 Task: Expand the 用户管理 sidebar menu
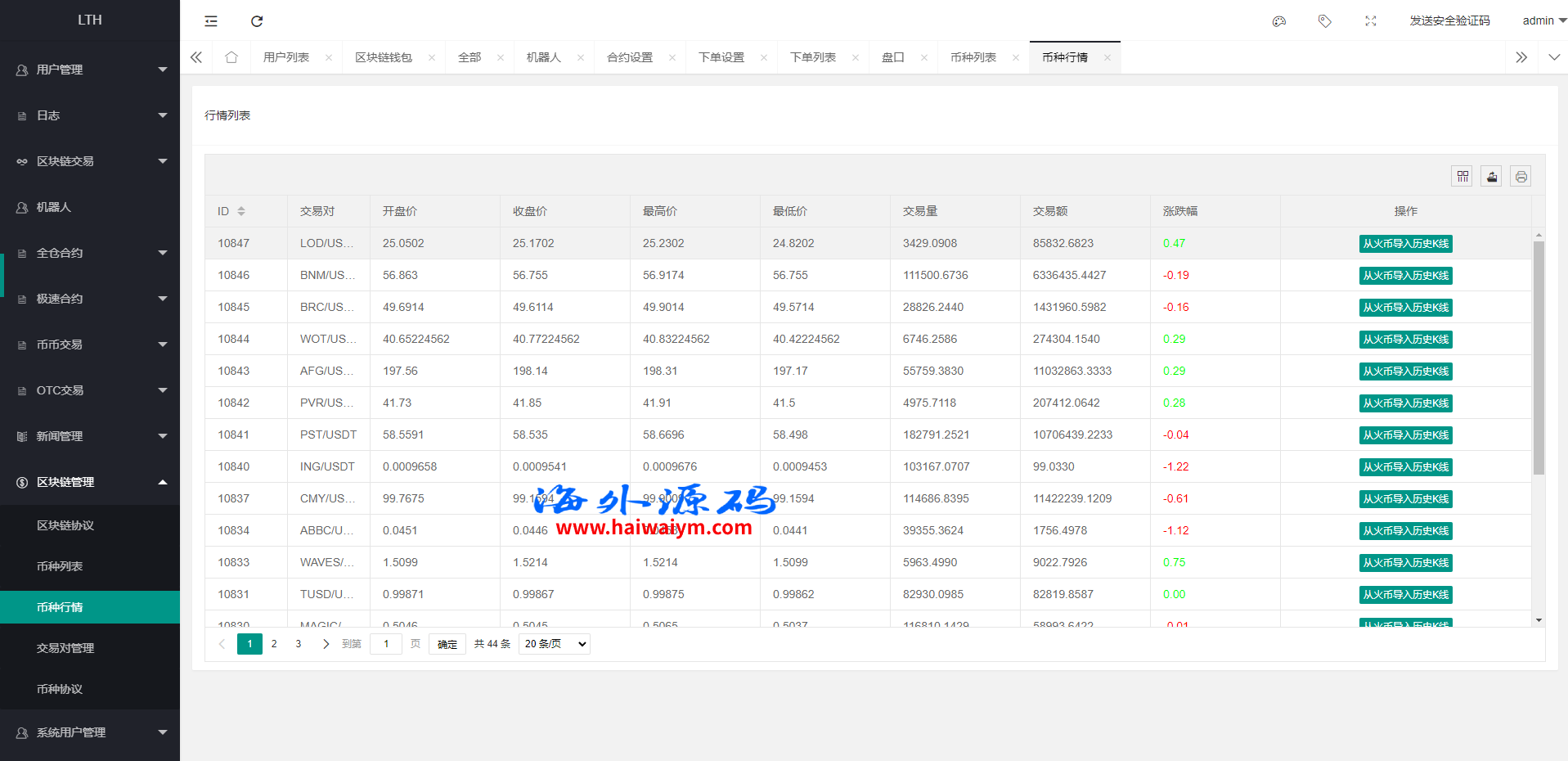click(x=90, y=70)
